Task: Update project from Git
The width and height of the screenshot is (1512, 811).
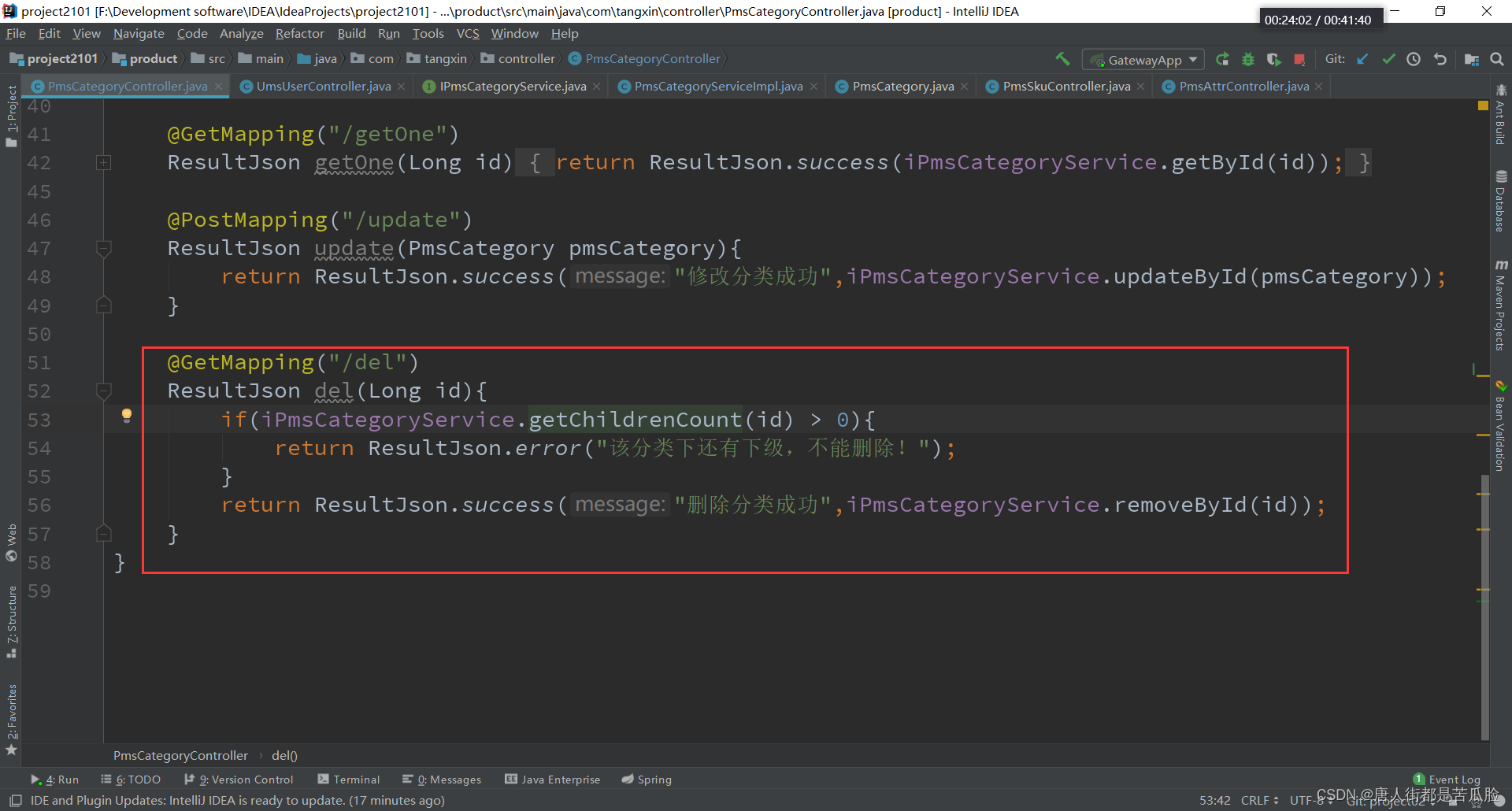Action: coord(1362,59)
